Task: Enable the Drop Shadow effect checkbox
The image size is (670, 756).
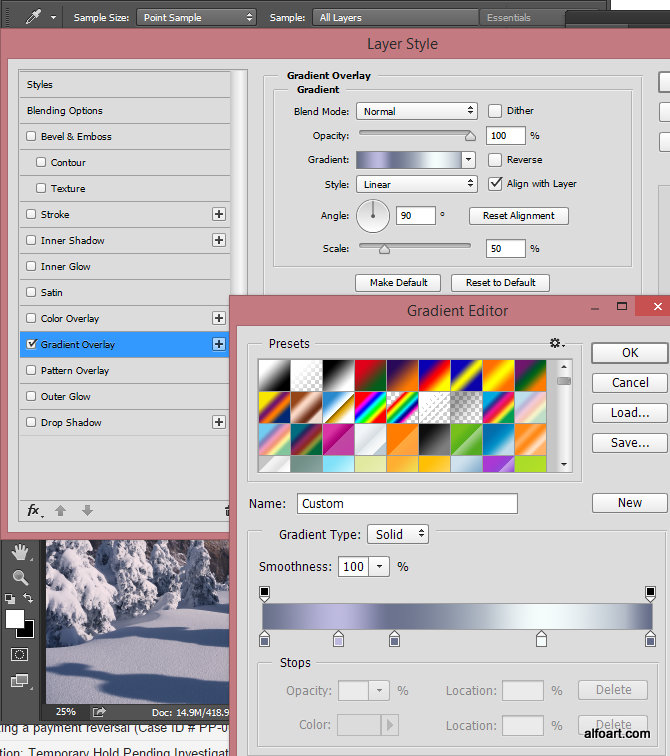Action: click(x=31, y=423)
